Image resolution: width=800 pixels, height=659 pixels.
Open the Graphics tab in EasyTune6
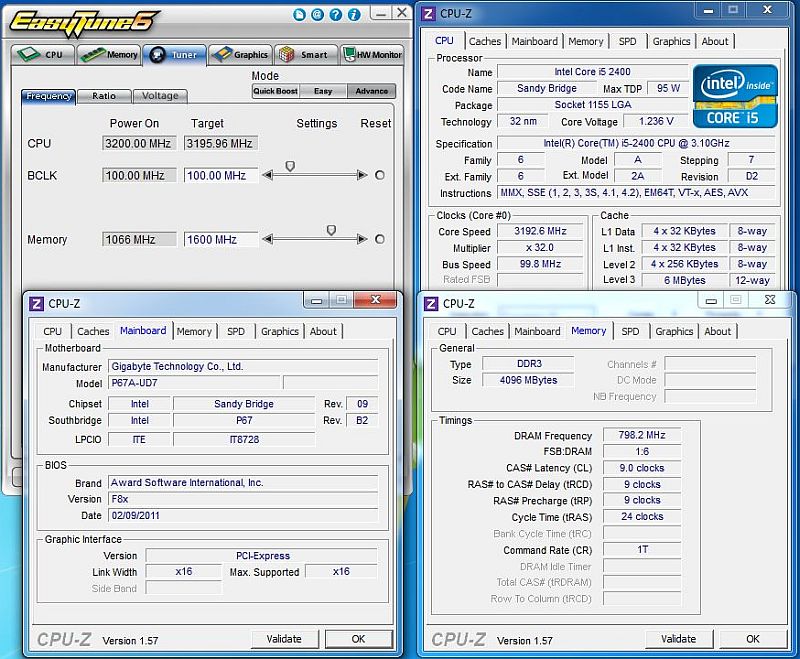click(x=239, y=55)
